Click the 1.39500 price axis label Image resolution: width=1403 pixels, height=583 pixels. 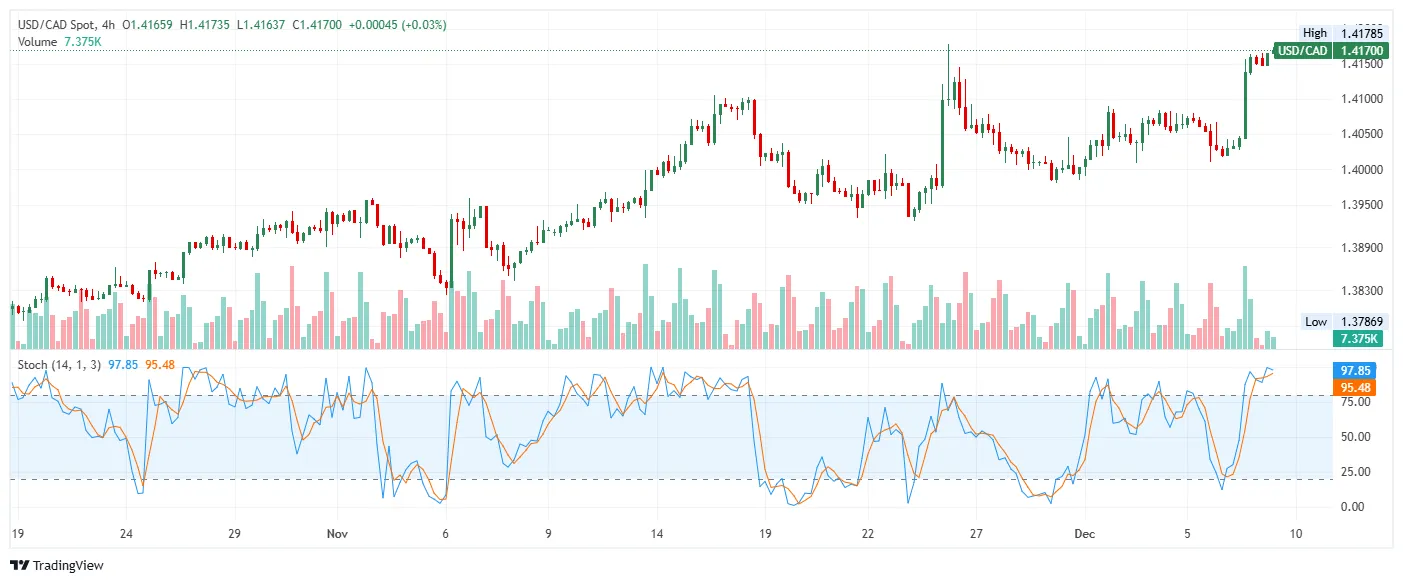tap(1361, 205)
